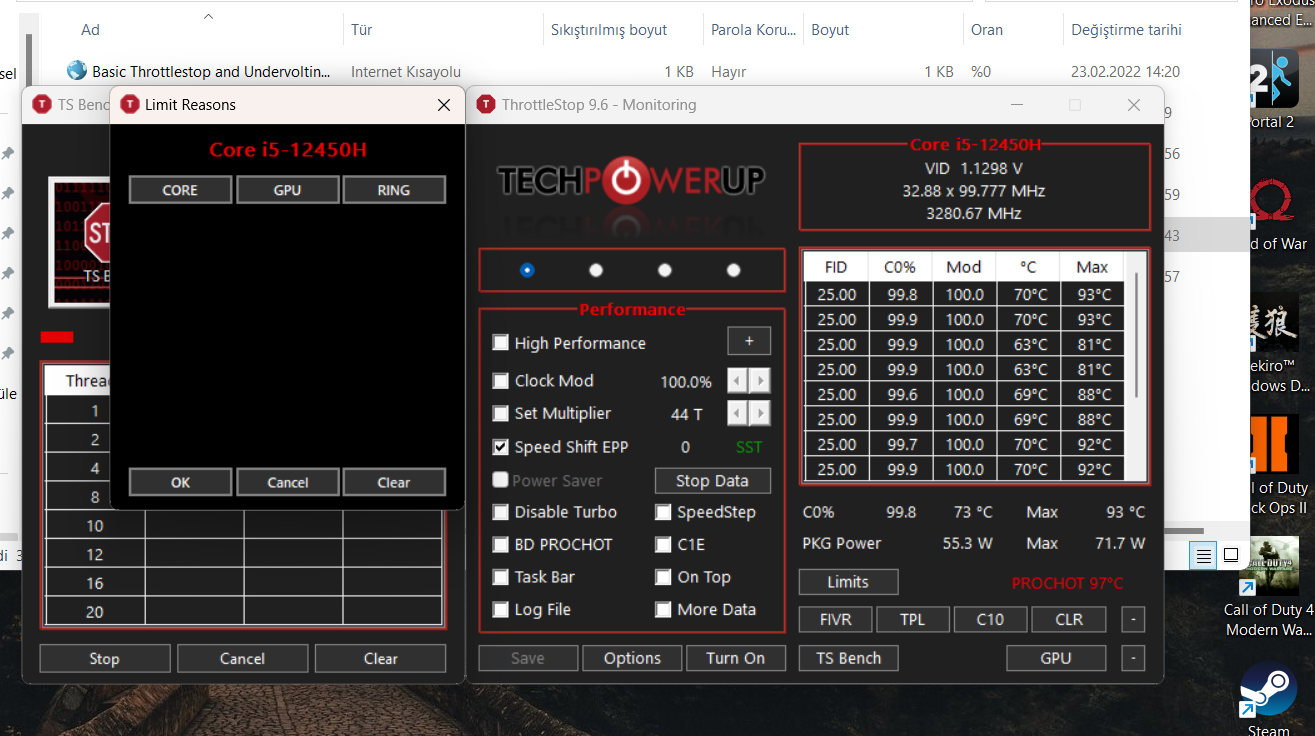
Task: Click Cancel in the TS Bench window
Action: [242, 659]
